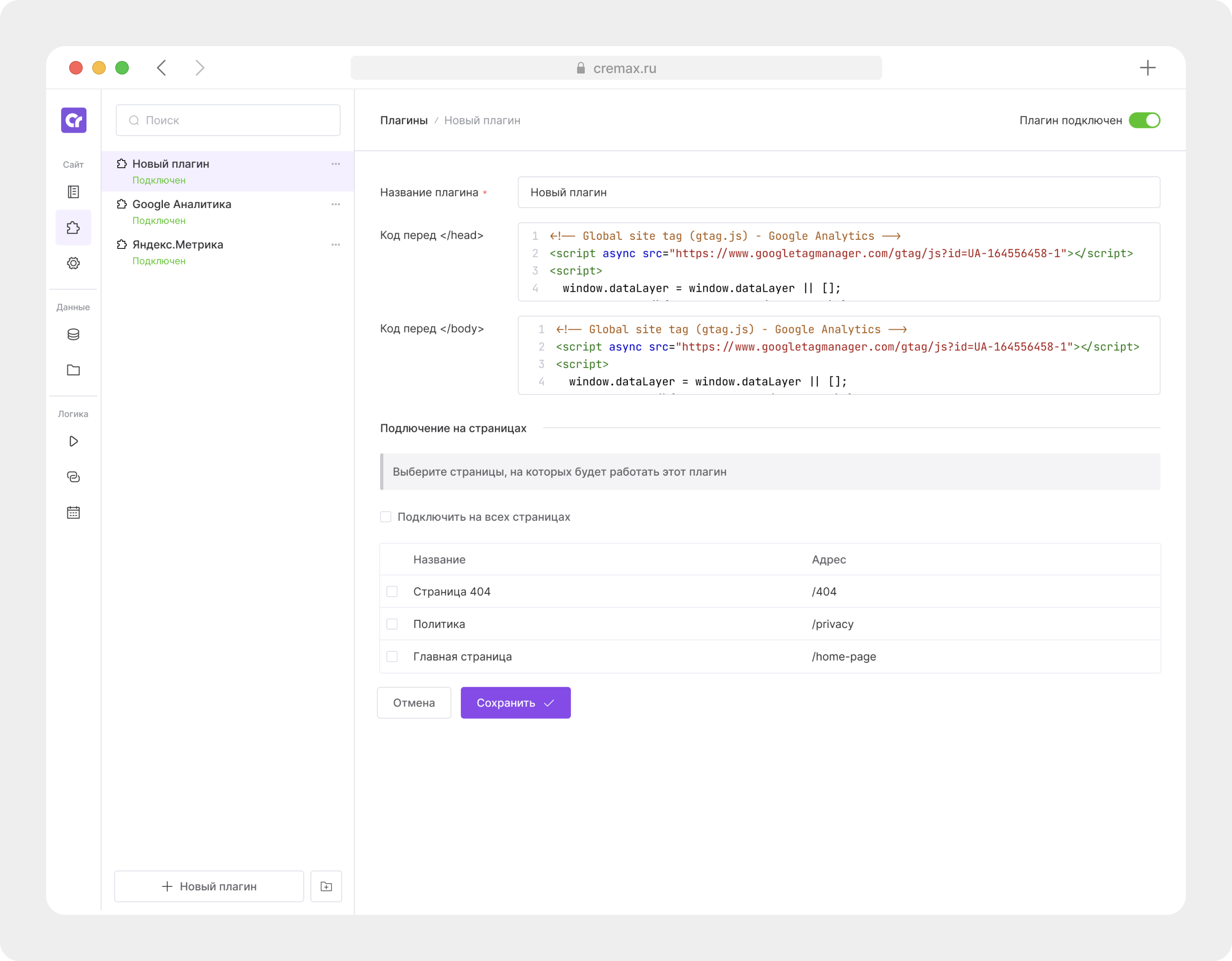Screen dimensions: 1232x961
Task: Click the Сохранить button
Action: [x=516, y=702]
